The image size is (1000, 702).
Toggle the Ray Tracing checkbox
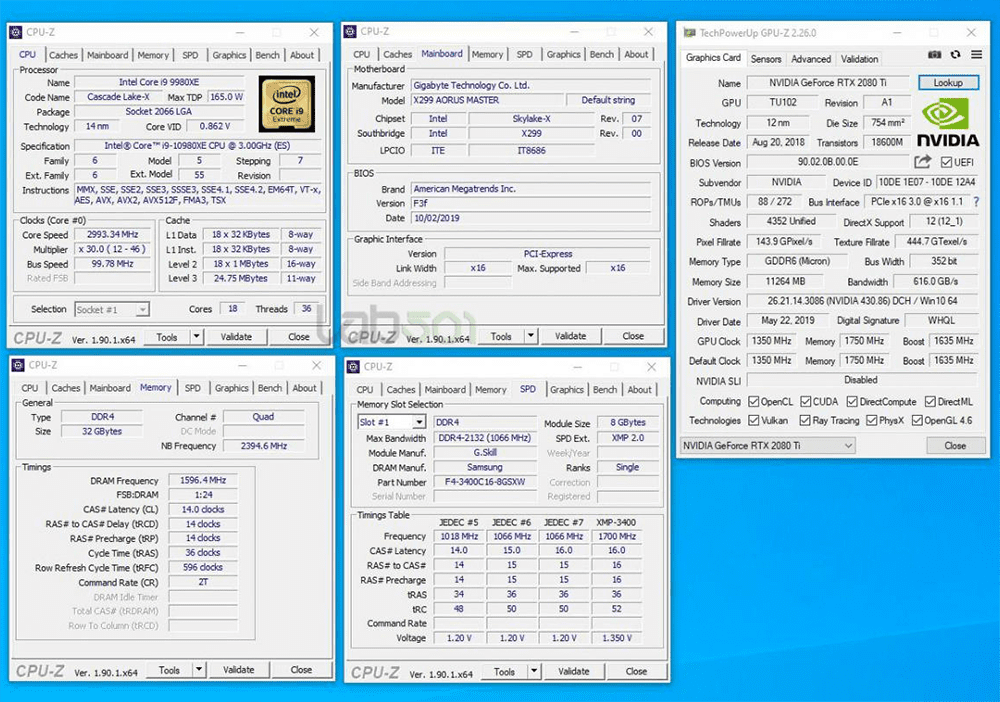(805, 420)
